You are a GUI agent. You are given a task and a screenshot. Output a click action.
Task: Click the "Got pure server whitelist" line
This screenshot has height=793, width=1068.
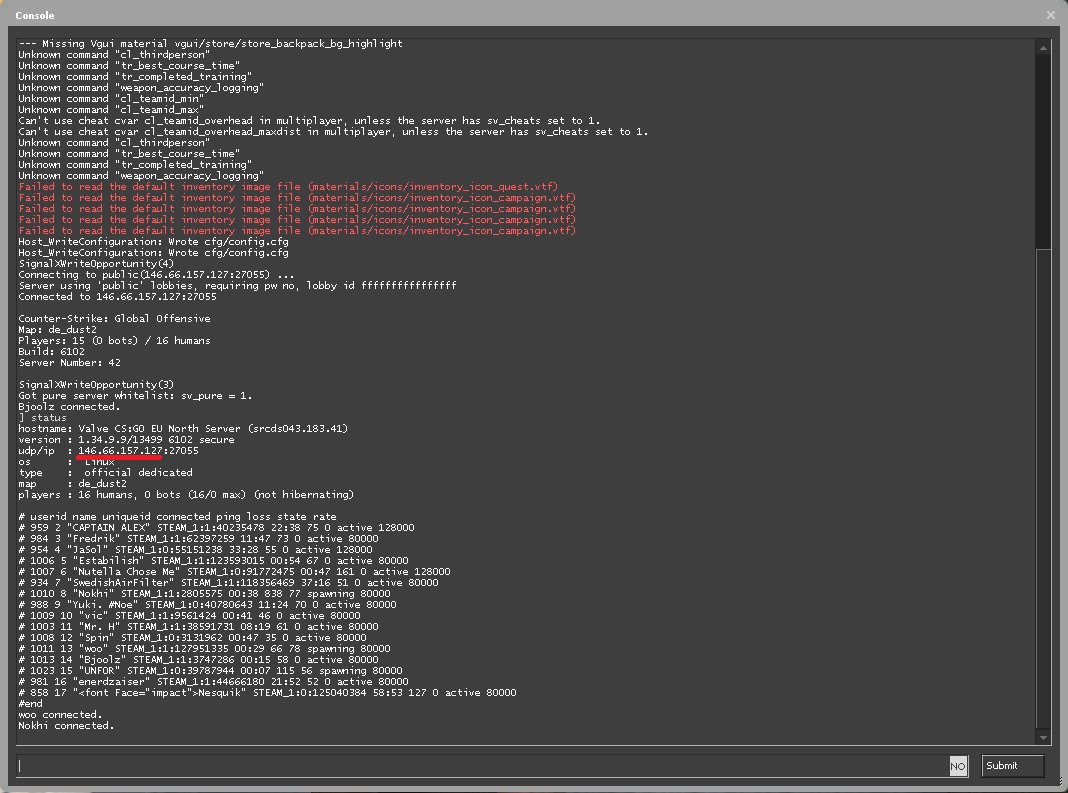click(135, 396)
